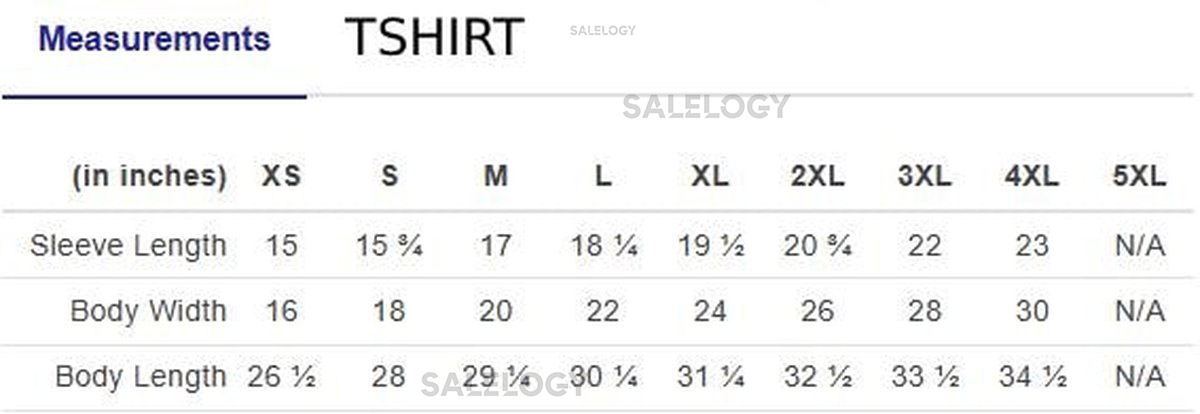Select the XS size column header

coord(281,177)
